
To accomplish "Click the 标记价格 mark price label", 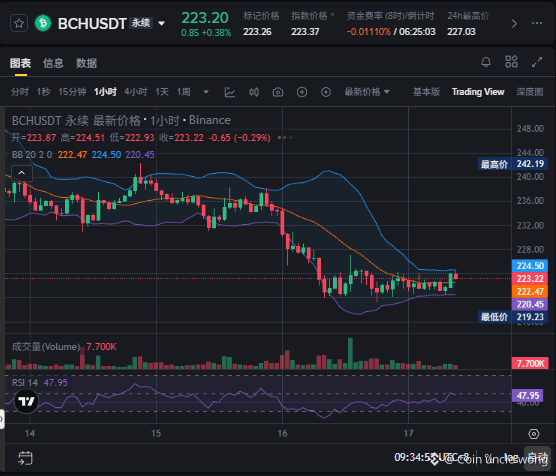I will click(x=261, y=16).
